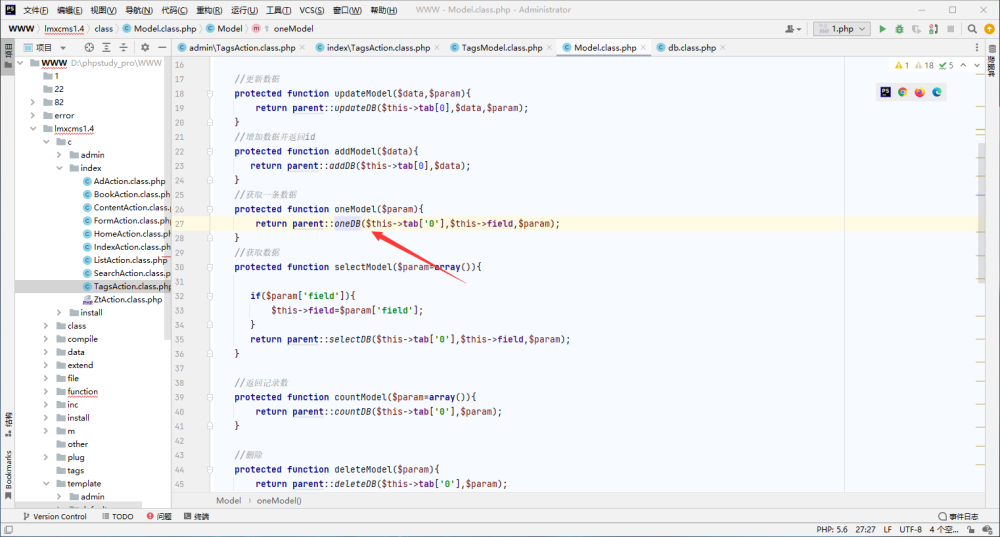Toggle fold on oneModel function at line 26
1000x537 pixels.
[210, 209]
